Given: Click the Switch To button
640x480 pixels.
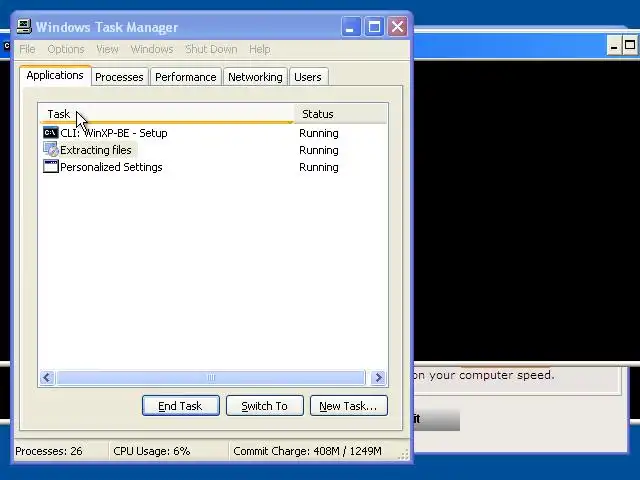Looking at the screenshot, I should [x=264, y=406].
